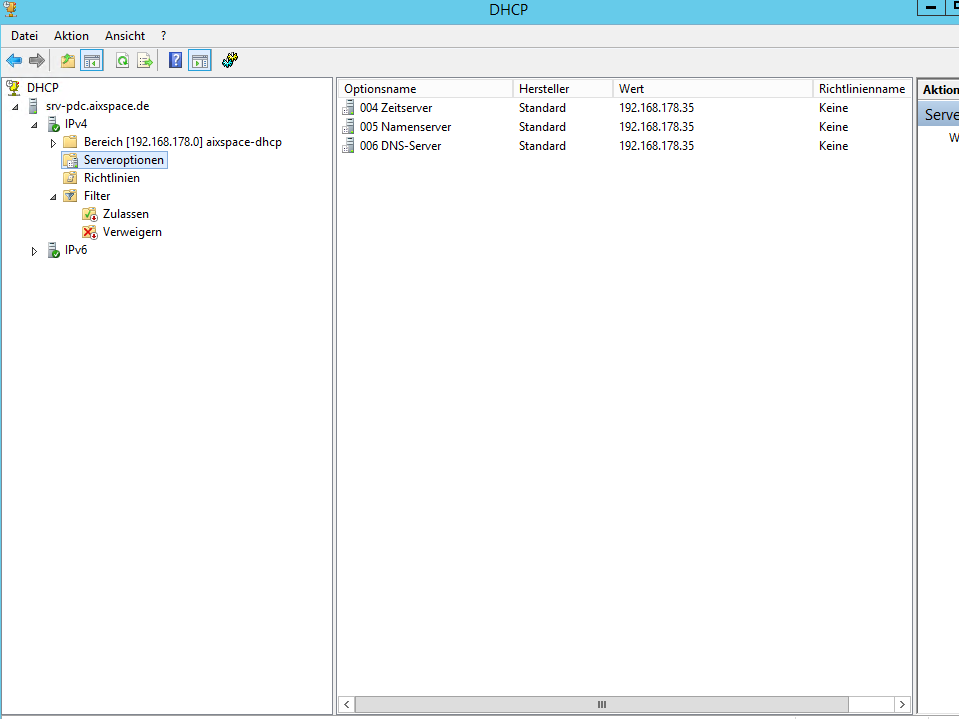Viewport: 959px width, 719px height.
Task: Select the Serveroptionen tree item
Action: click(124, 160)
